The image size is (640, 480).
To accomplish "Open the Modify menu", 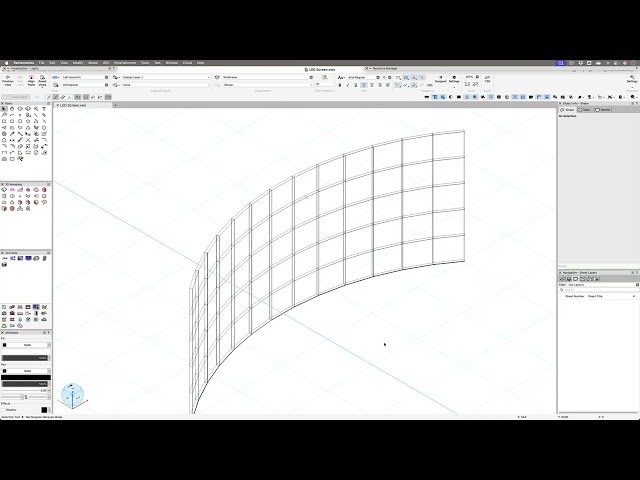I will pos(78,63).
